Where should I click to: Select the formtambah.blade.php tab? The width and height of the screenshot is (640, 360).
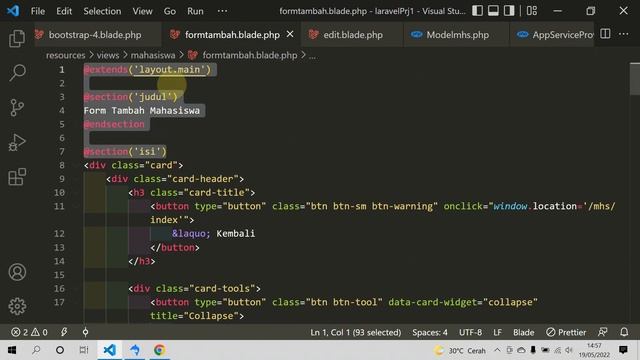(232, 35)
